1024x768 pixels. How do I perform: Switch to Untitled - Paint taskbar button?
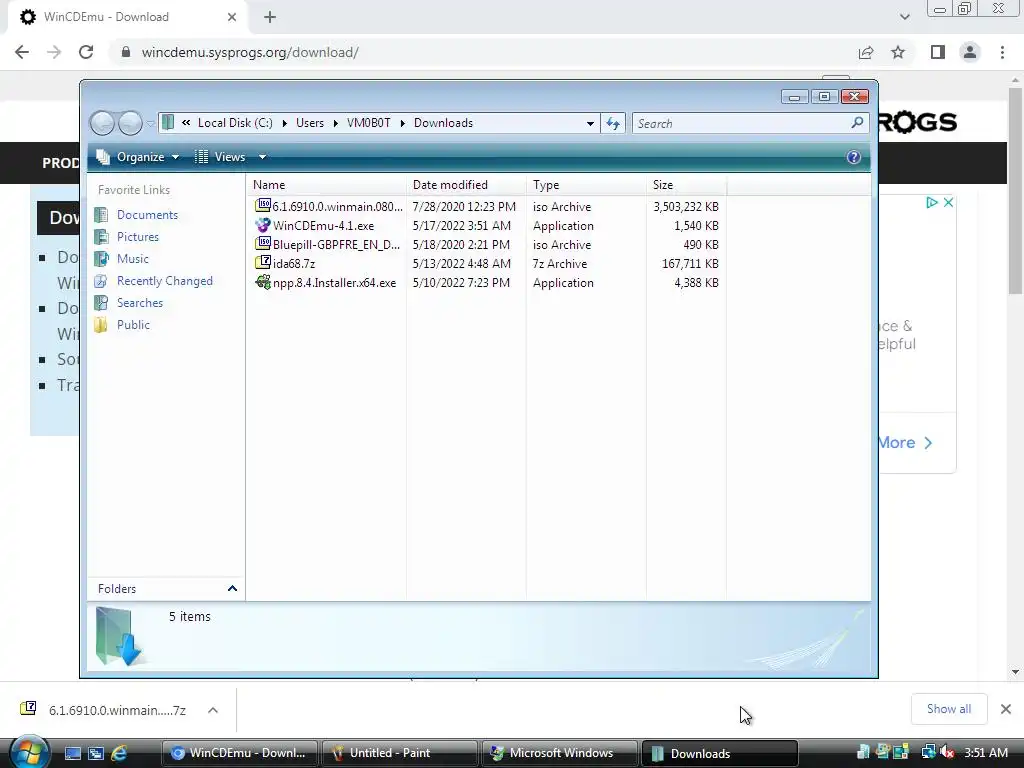[x=400, y=753]
